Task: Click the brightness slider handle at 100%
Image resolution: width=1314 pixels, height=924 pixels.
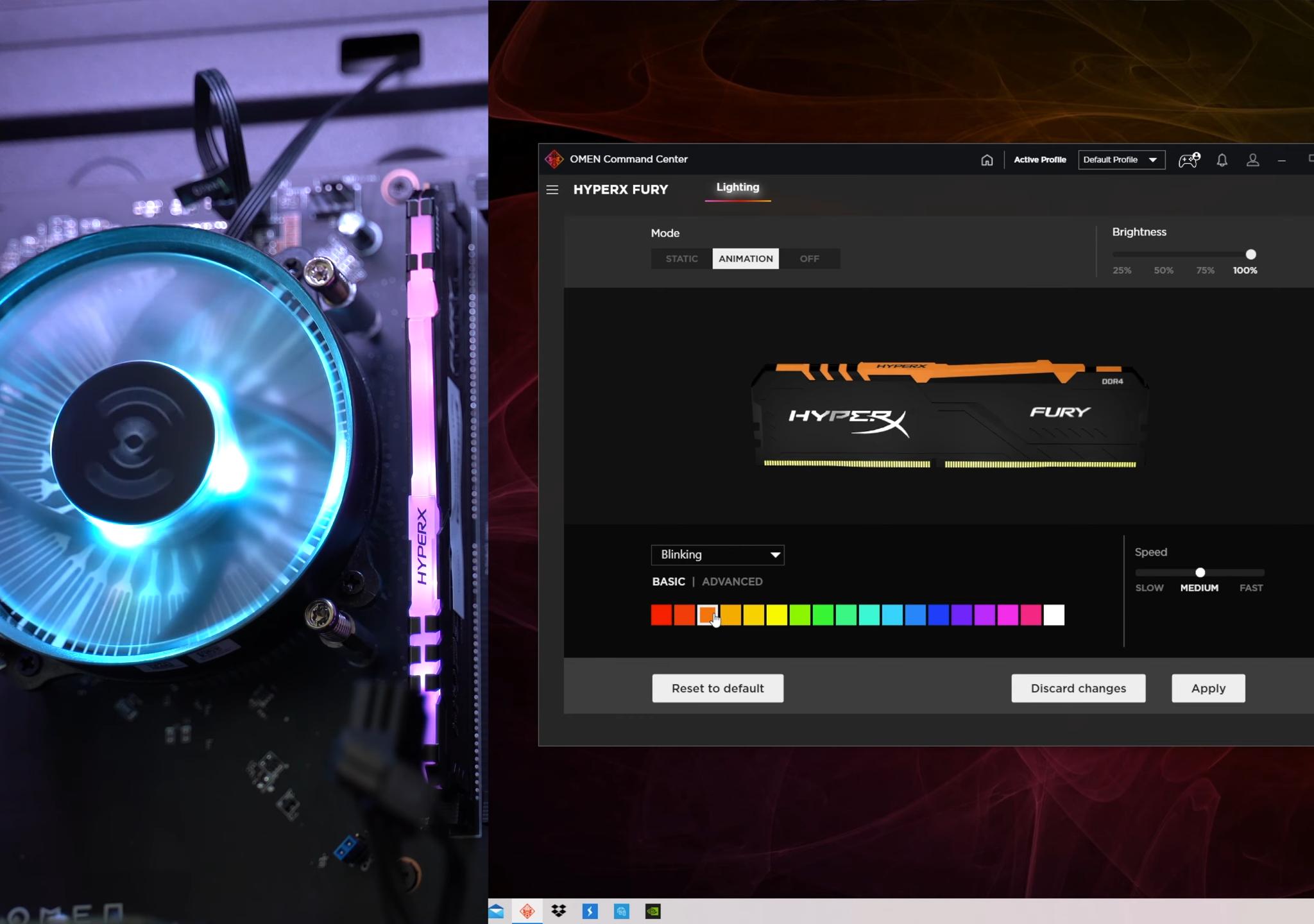Action: pyautogui.click(x=1251, y=254)
